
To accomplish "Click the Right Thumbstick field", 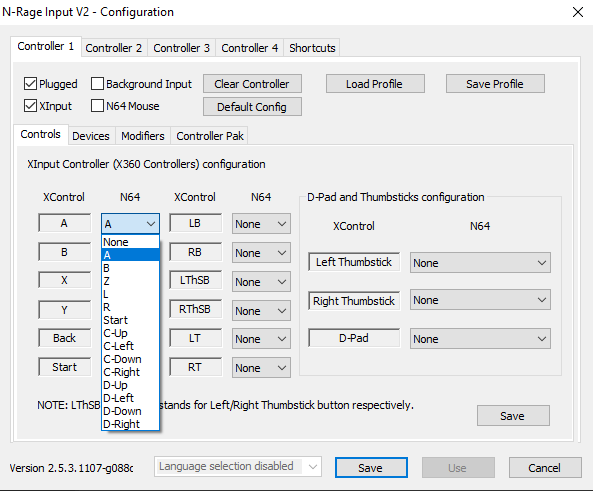I will [354, 301].
